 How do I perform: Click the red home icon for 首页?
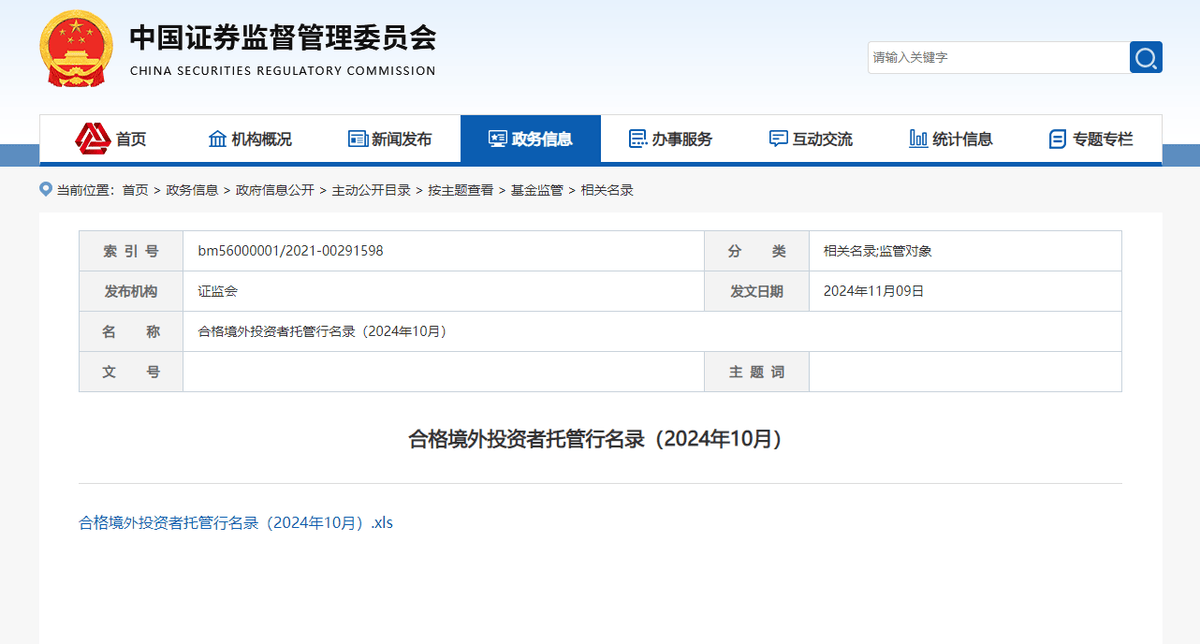(93, 138)
